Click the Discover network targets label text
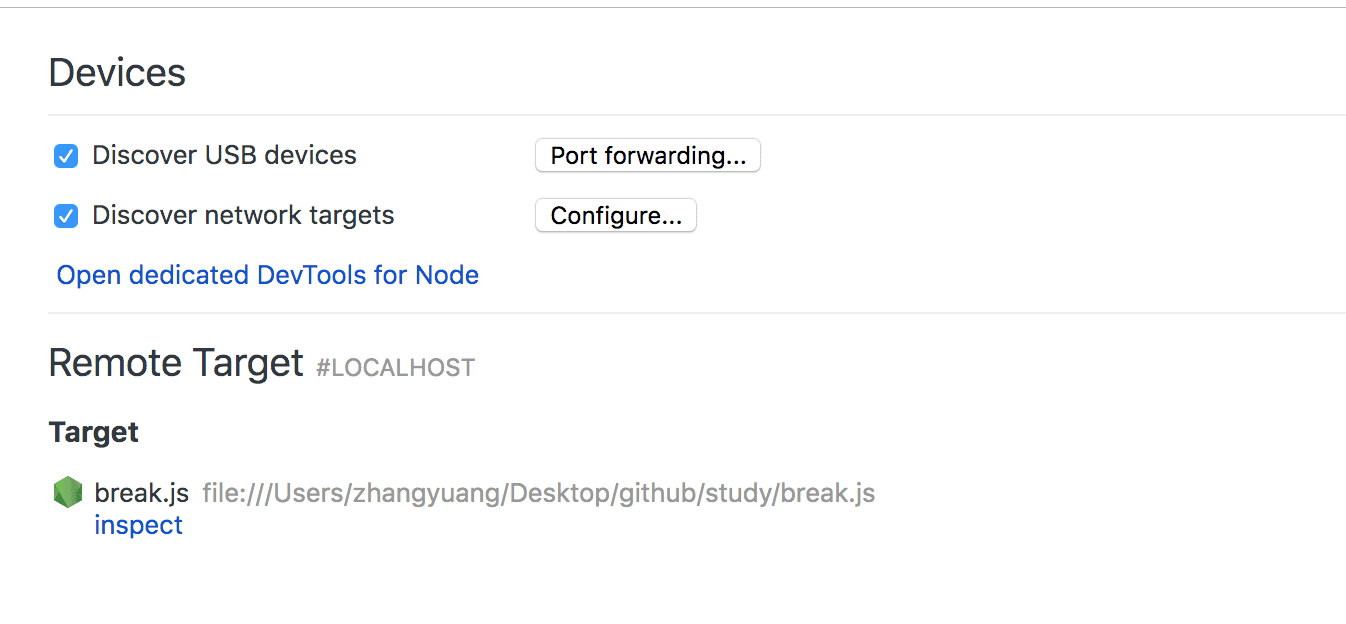Image resolution: width=1346 pixels, height=624 pixels. pyautogui.click(x=243, y=215)
